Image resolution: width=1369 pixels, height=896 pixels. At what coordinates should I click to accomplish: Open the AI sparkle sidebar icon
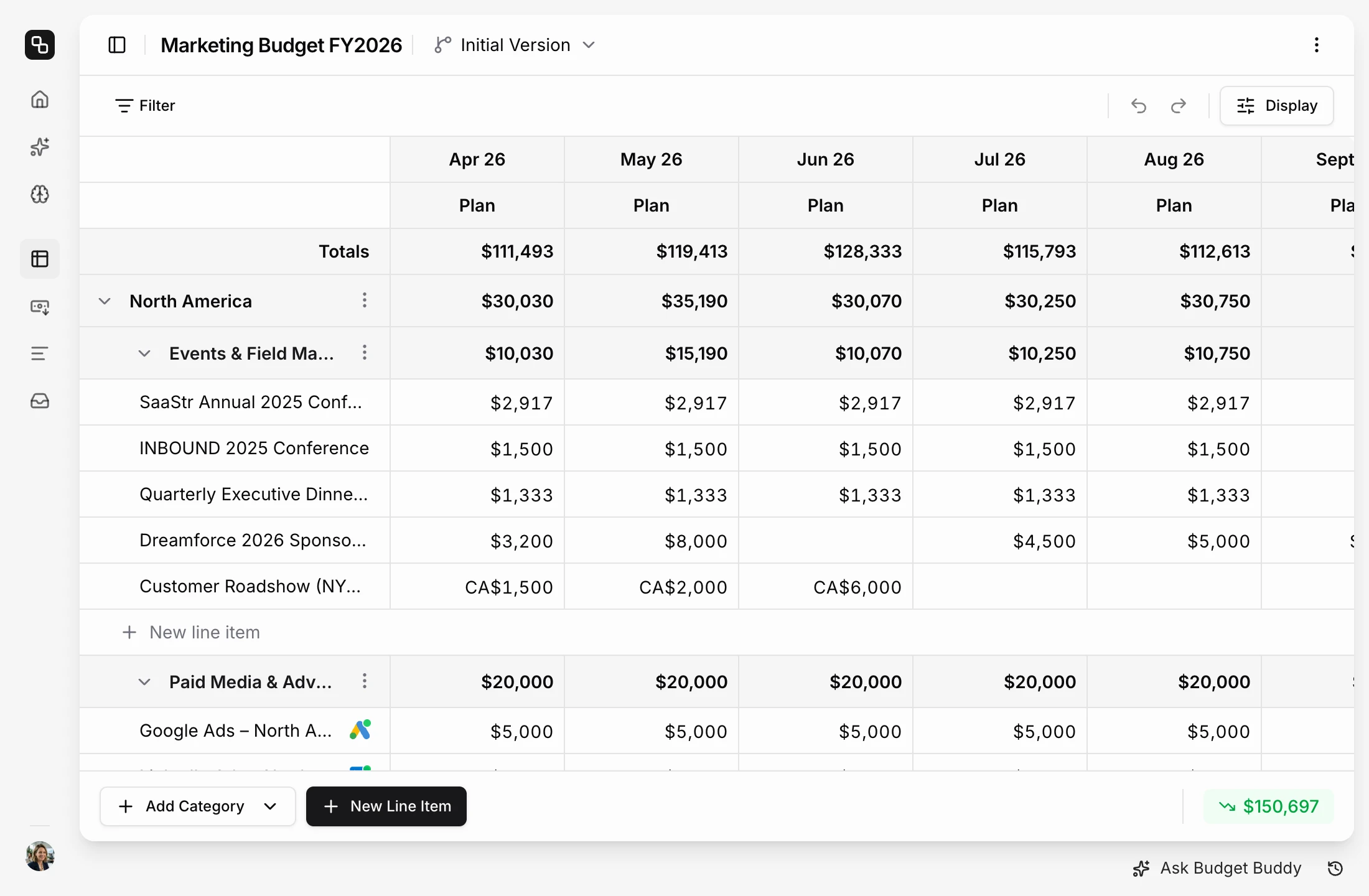[x=40, y=147]
